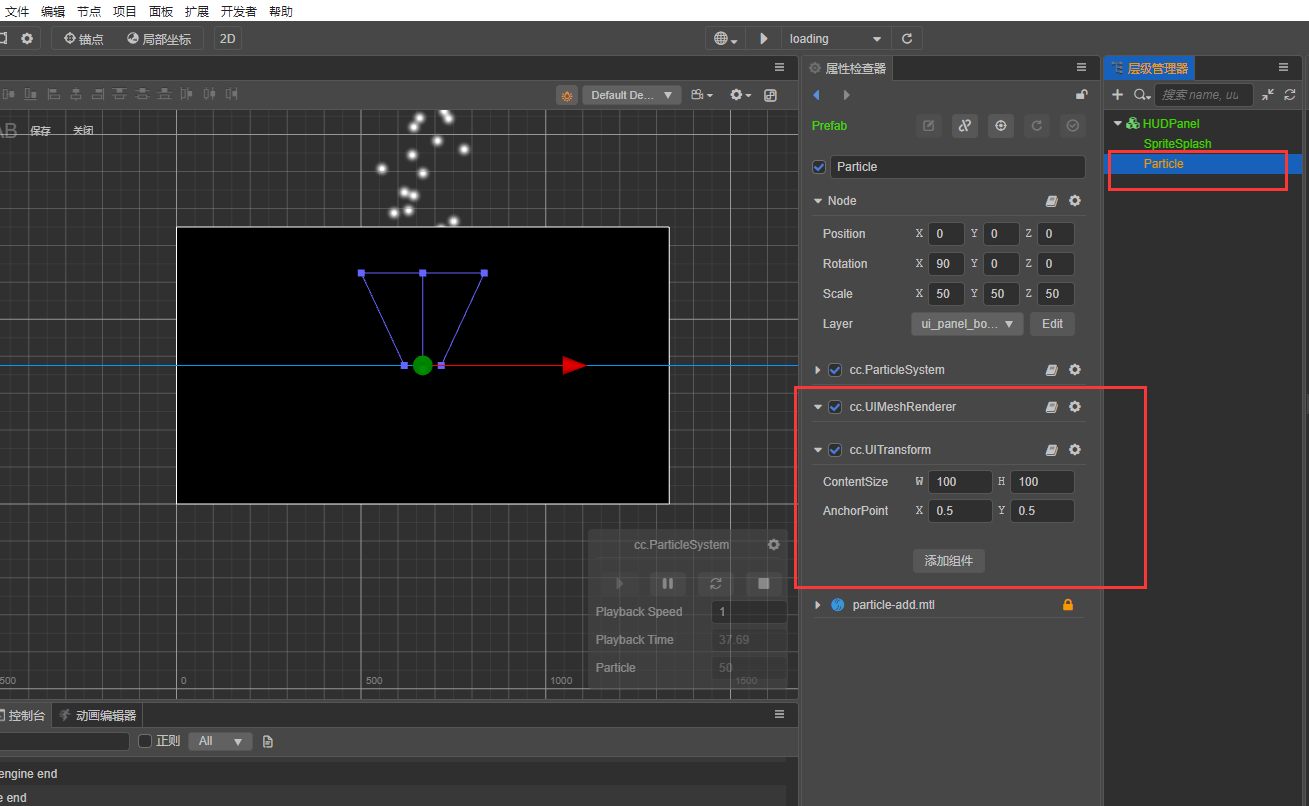Open the 项目 menu
Viewport: 1309px width, 806px height.
click(x=125, y=11)
